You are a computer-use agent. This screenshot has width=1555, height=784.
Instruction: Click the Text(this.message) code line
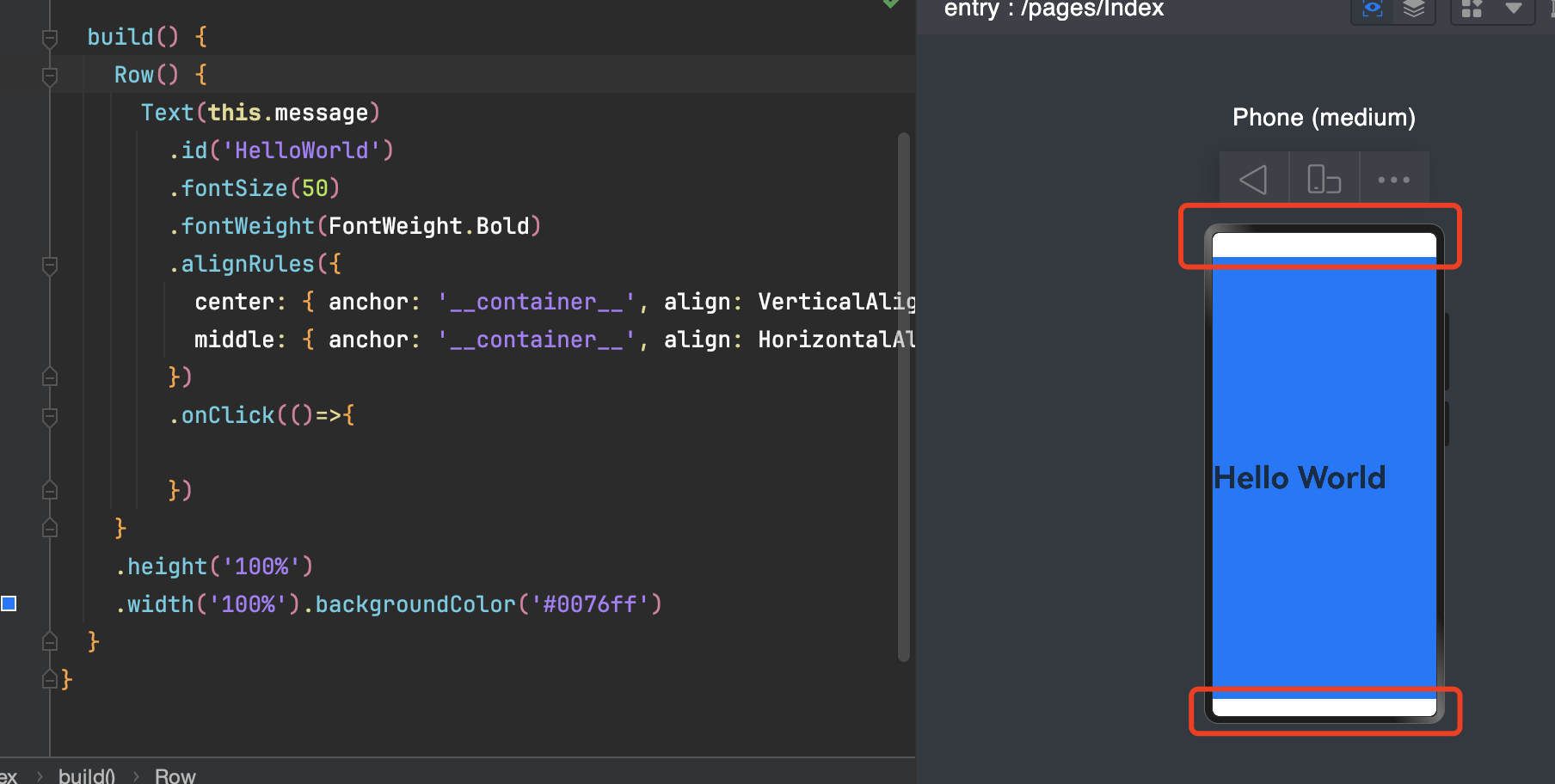pyautogui.click(x=261, y=113)
